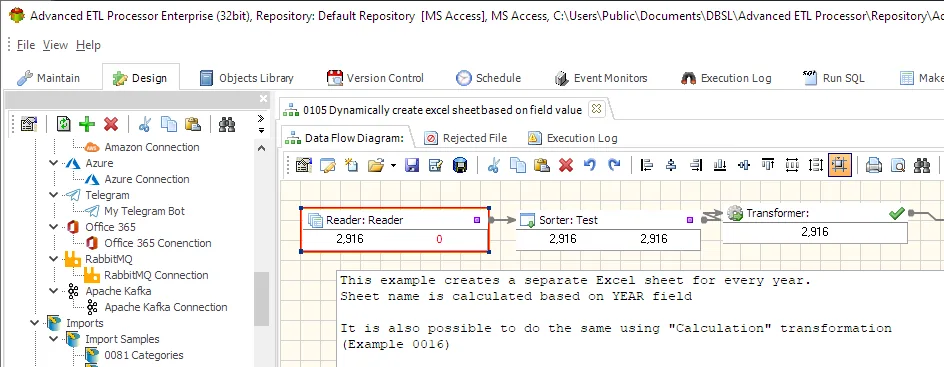944x367 pixels.
Task: Switch to the Rejected File sub-tab
Action: pyautogui.click(x=465, y=138)
